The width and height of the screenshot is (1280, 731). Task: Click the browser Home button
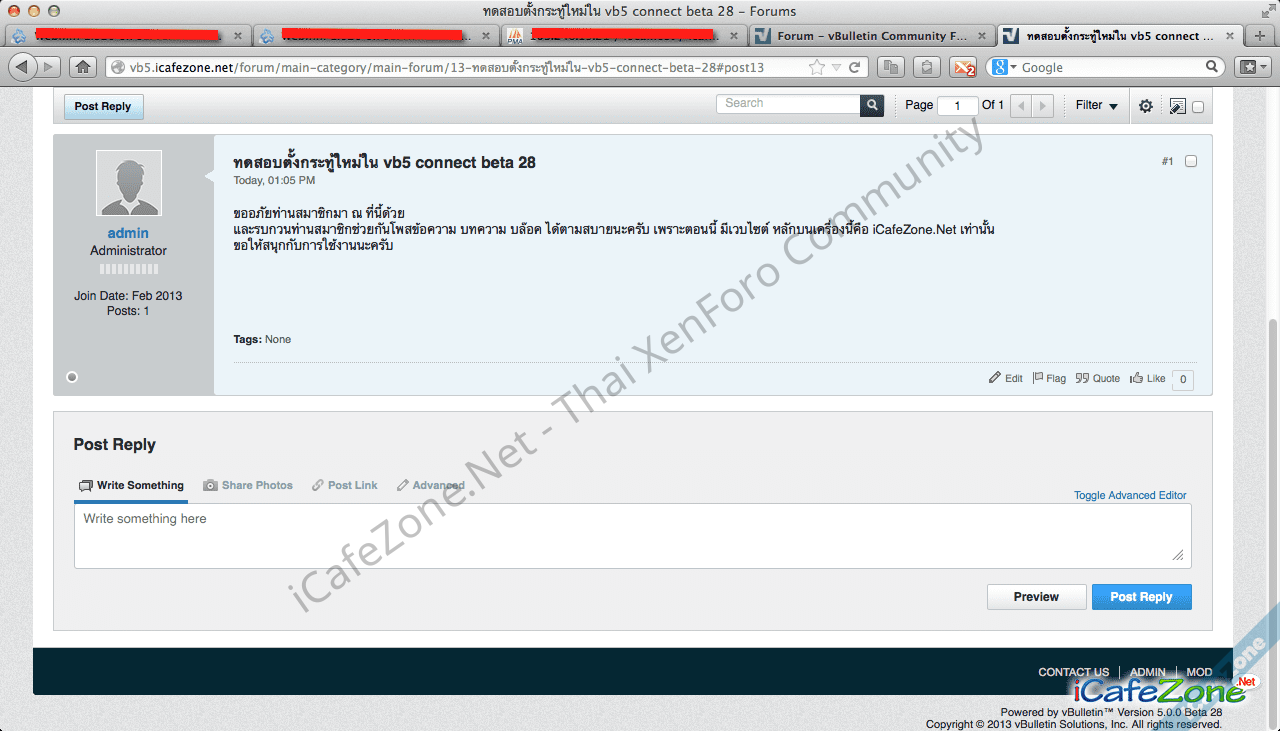point(83,67)
